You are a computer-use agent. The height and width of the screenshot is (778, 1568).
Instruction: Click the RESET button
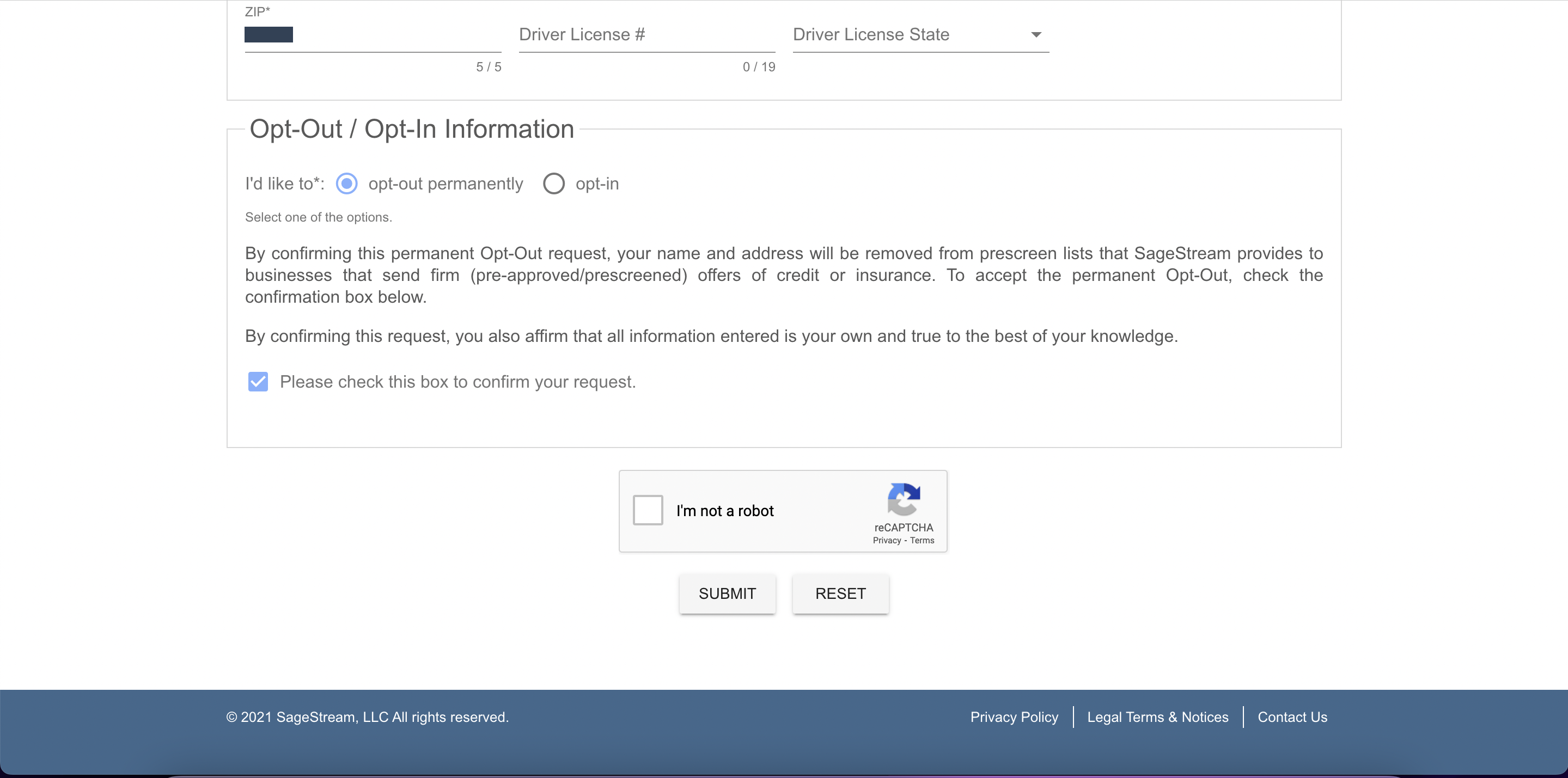tap(840, 593)
